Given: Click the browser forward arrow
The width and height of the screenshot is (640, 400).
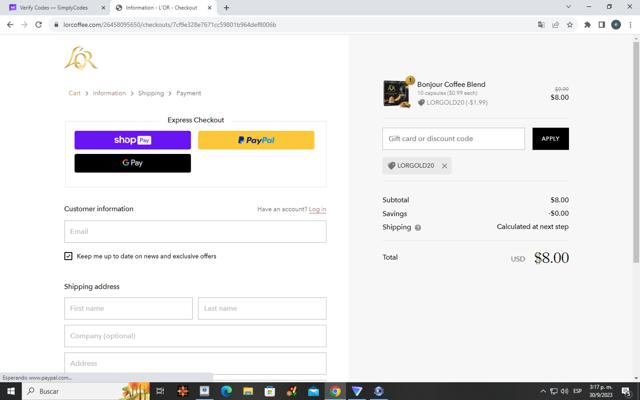Looking at the screenshot, I should pos(24,24).
